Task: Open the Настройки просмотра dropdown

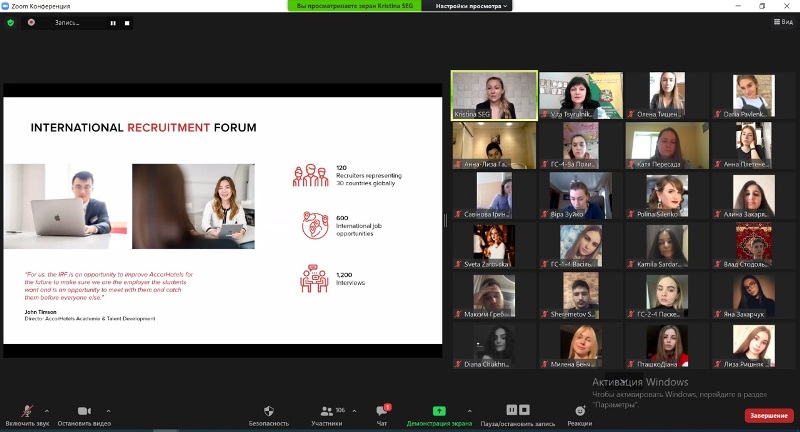Action: (471, 6)
